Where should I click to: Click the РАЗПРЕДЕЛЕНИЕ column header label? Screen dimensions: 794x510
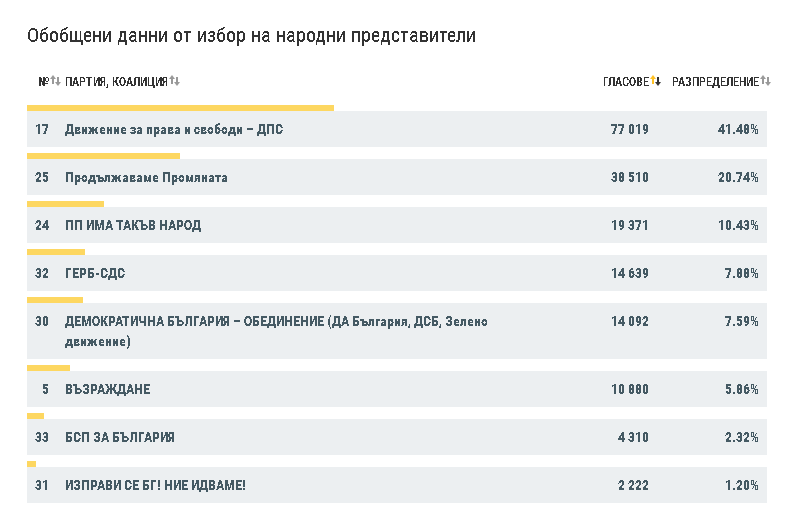click(x=715, y=81)
